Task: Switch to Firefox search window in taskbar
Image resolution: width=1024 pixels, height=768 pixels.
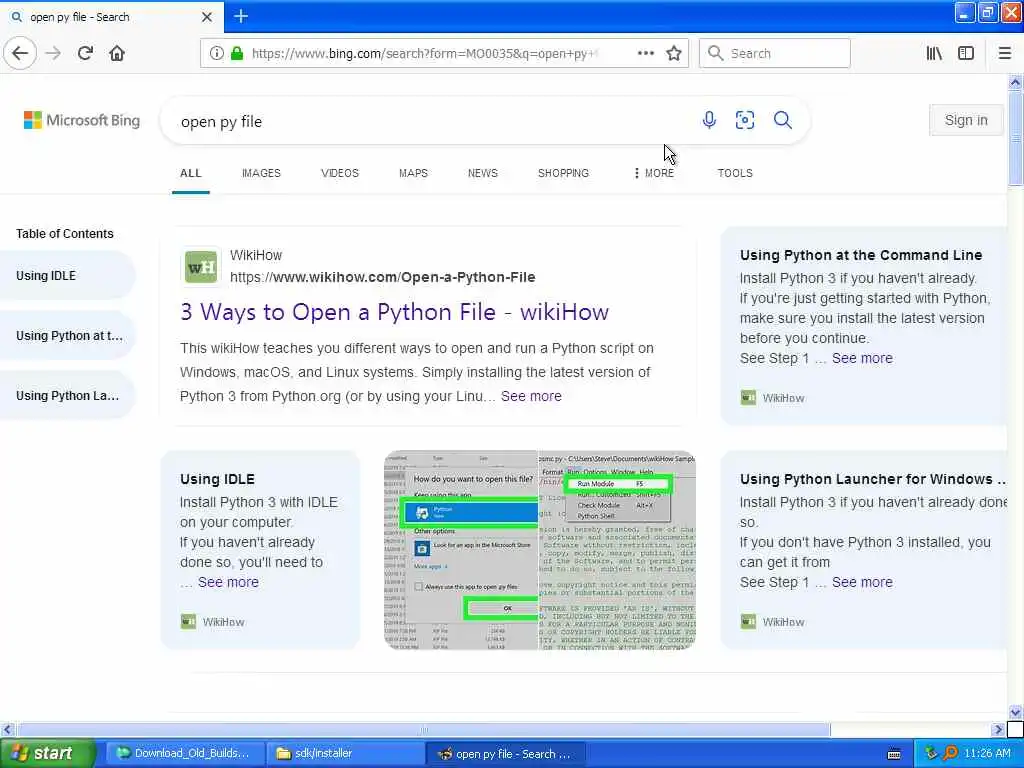Action: coord(505,754)
